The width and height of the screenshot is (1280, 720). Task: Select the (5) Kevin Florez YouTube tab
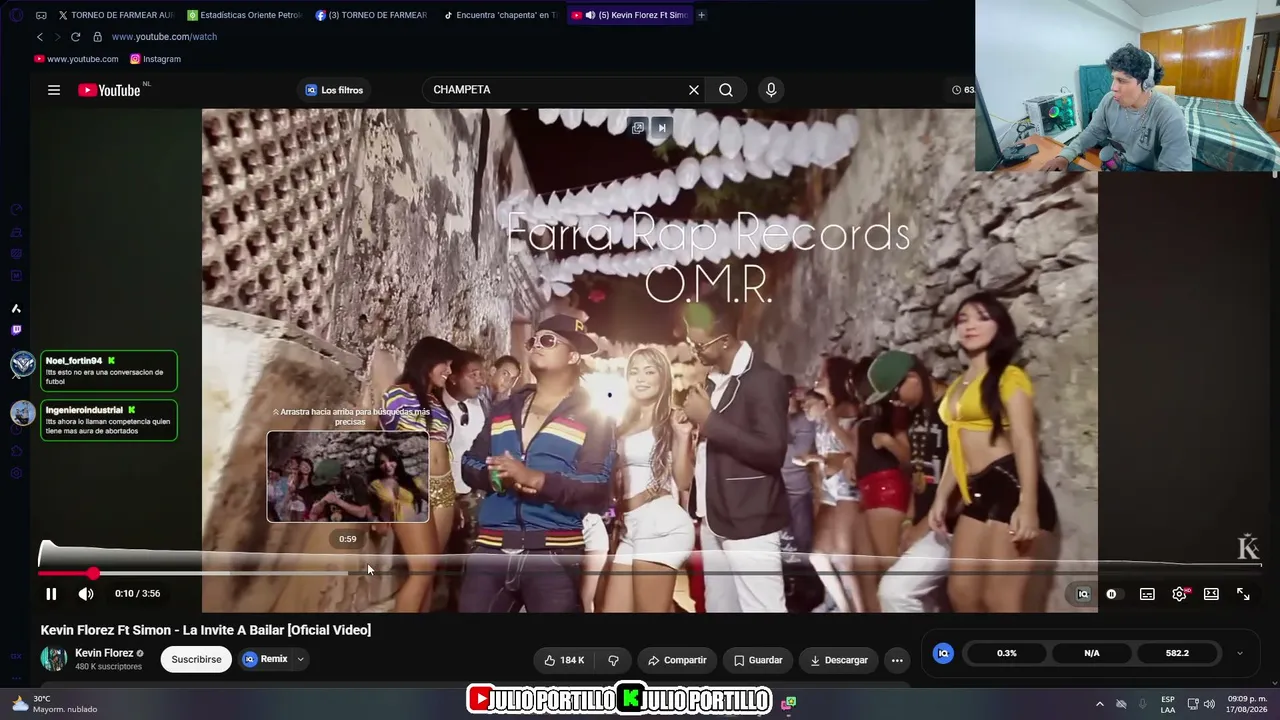(x=630, y=15)
